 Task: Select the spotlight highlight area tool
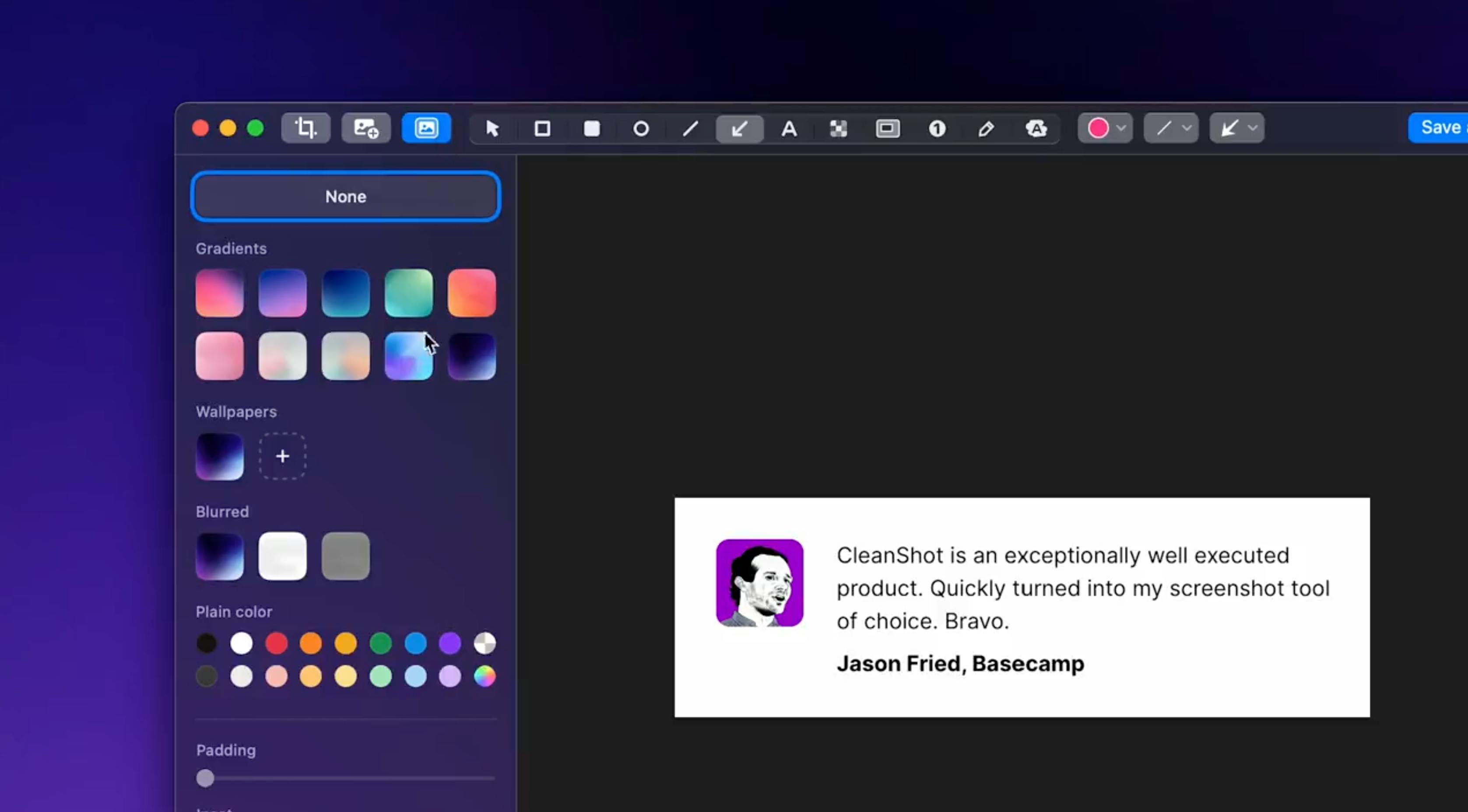(888, 129)
